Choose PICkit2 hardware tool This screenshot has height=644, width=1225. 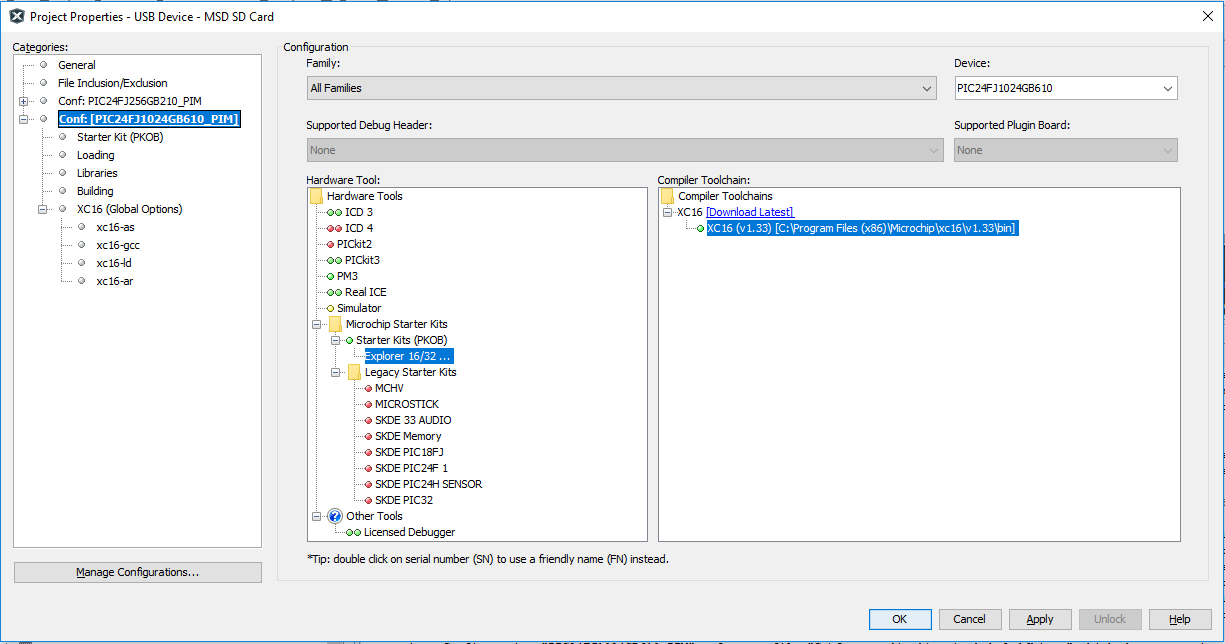[355, 244]
